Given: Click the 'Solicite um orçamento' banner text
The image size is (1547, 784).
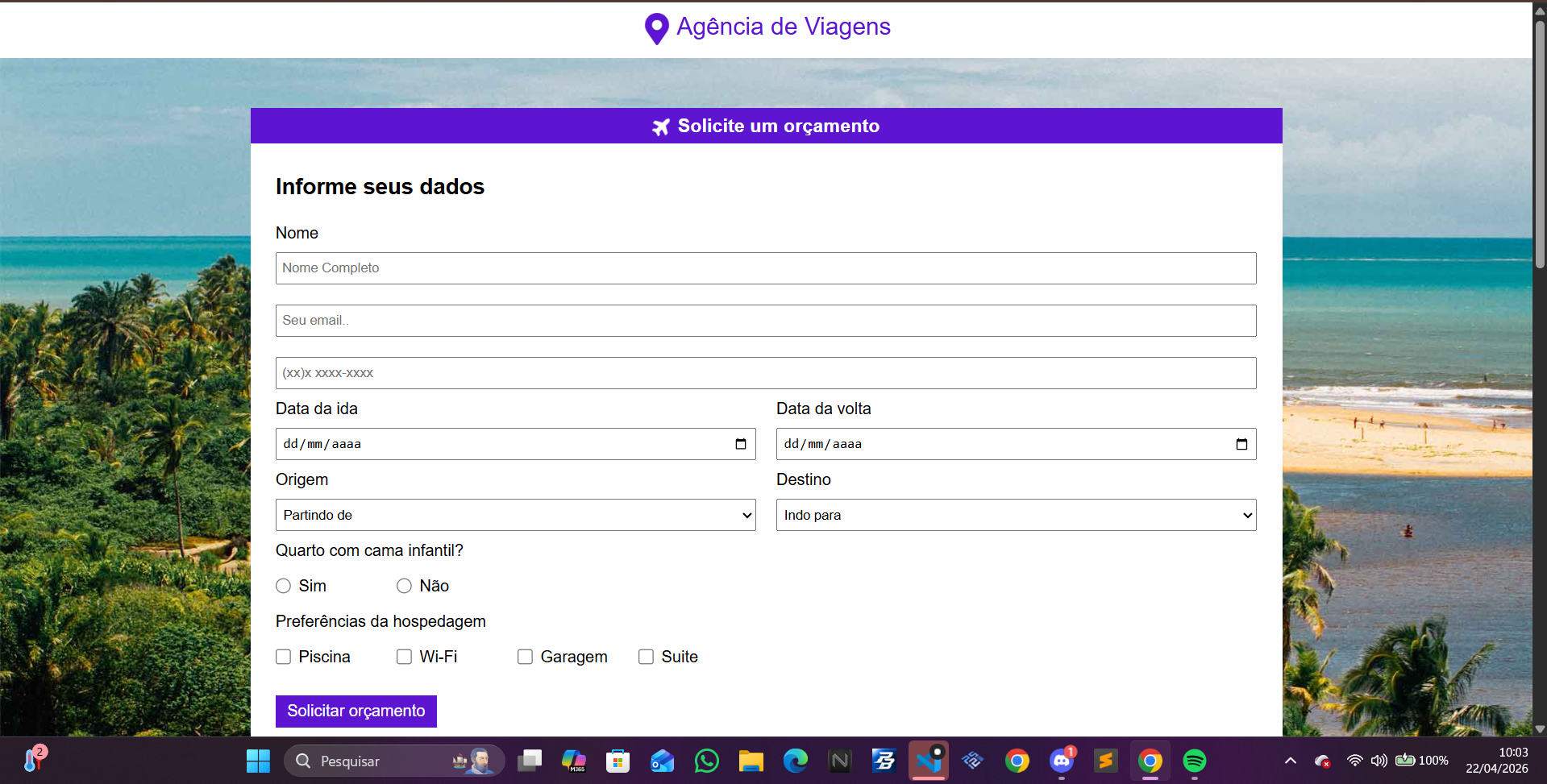Looking at the screenshot, I should coord(779,127).
